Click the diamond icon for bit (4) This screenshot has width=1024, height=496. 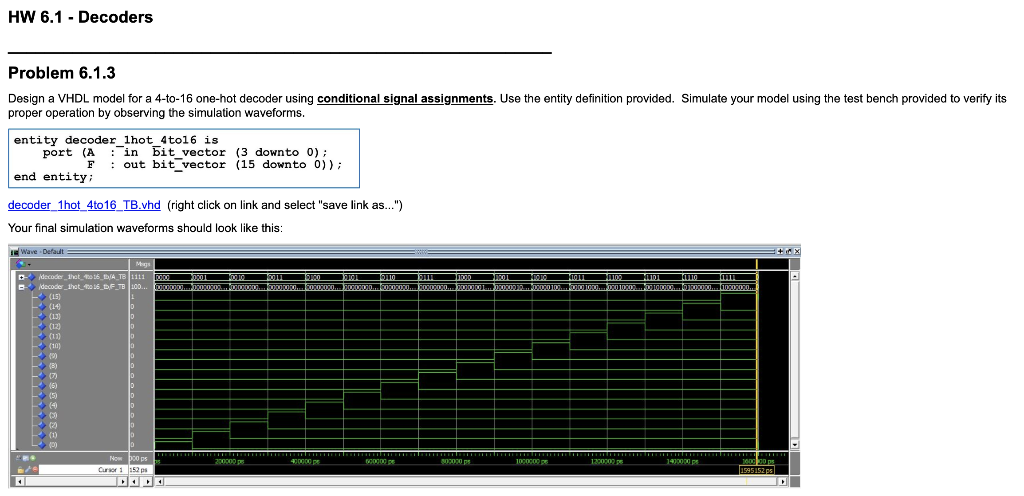click(x=42, y=405)
